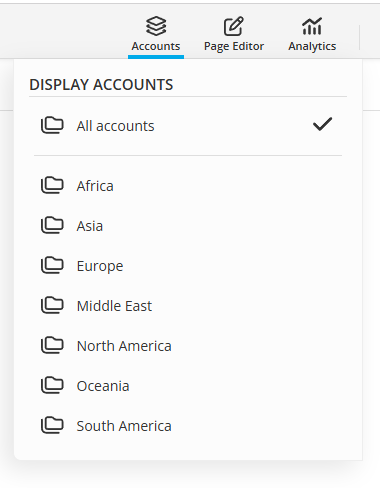Select All accounts option
Viewport: 380px width, 488px height.
188,126
